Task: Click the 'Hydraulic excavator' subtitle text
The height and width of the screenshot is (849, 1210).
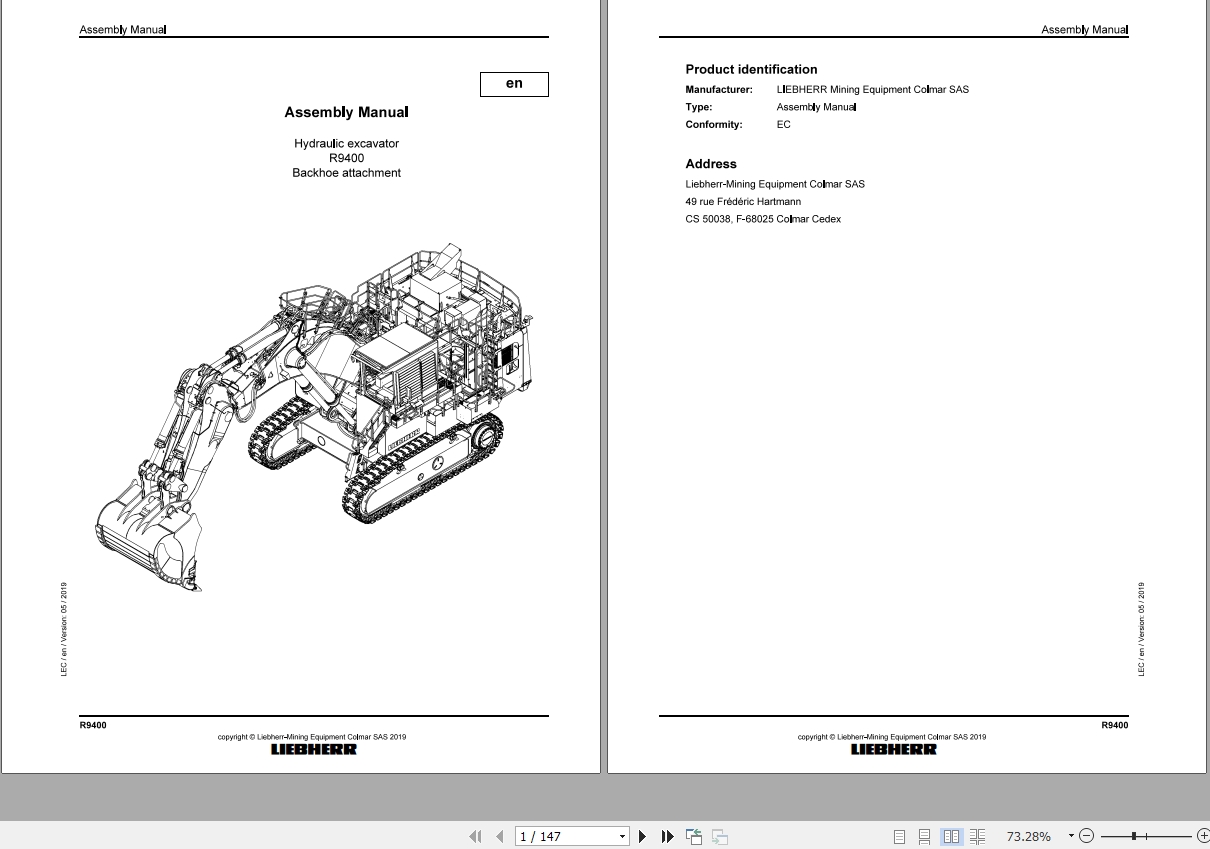Action: click(x=346, y=144)
